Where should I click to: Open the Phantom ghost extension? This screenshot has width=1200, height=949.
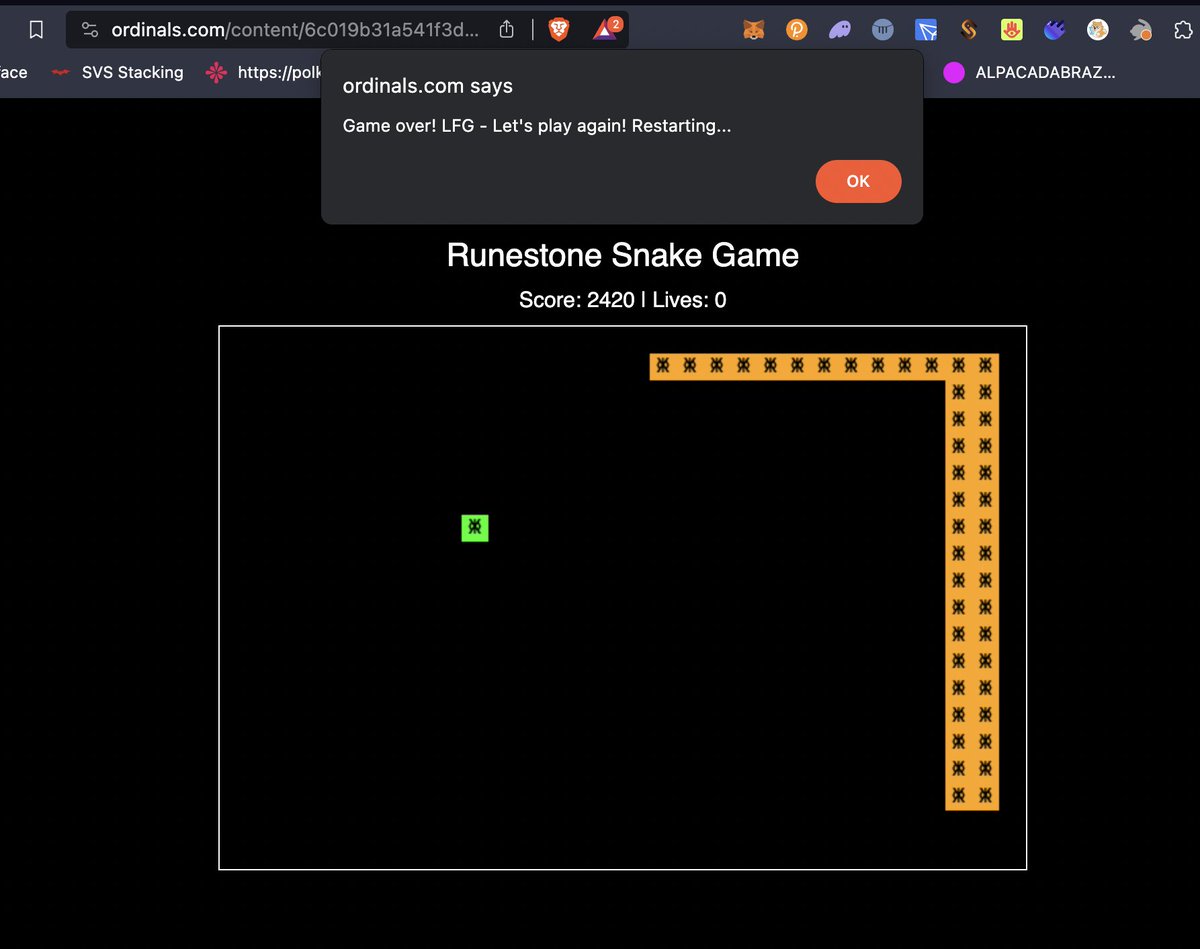coord(839,30)
